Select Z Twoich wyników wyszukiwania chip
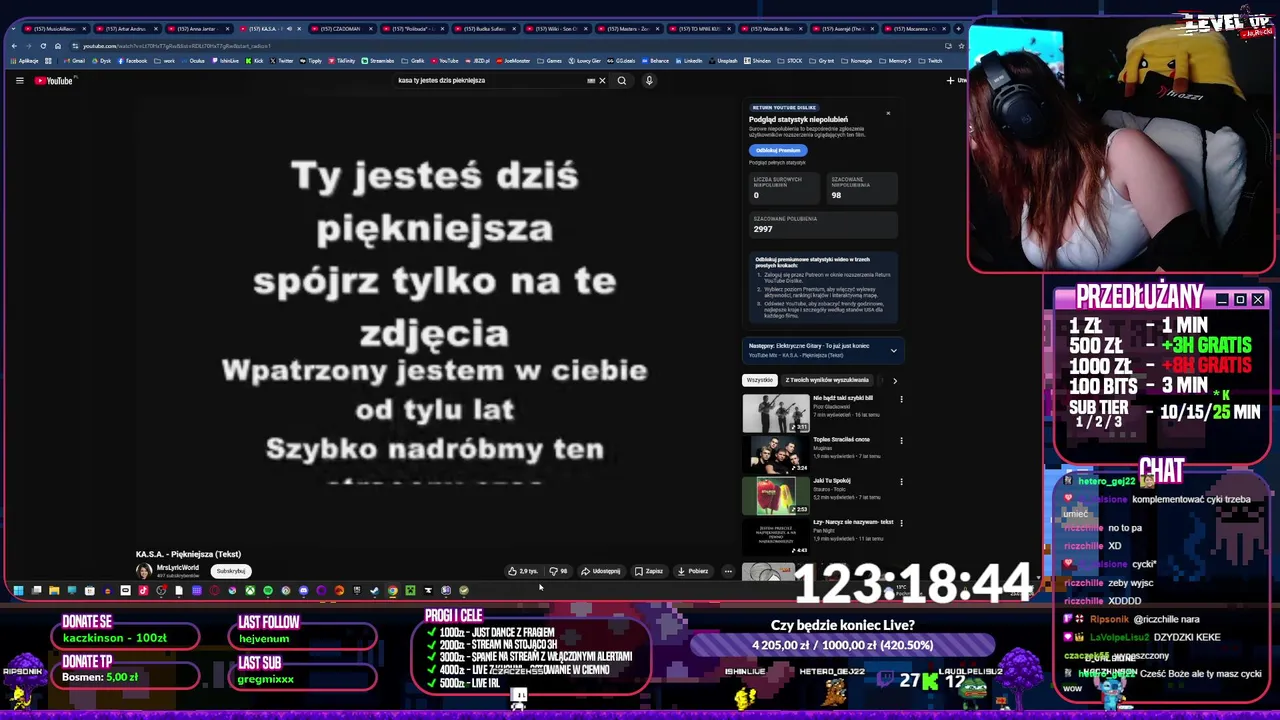Viewport: 1280px width, 720px height. (827, 380)
